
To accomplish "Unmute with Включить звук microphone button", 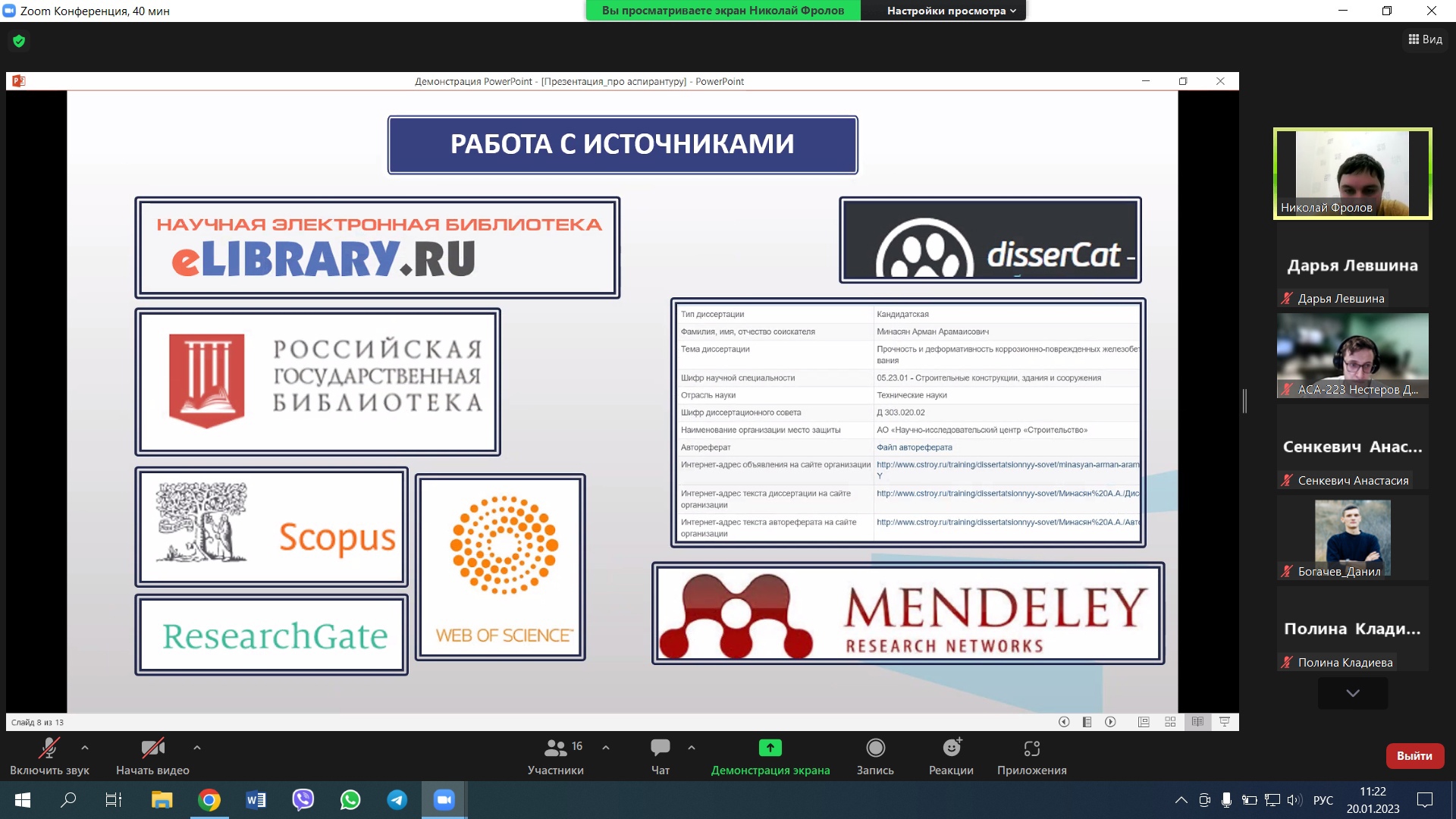I will [49, 756].
